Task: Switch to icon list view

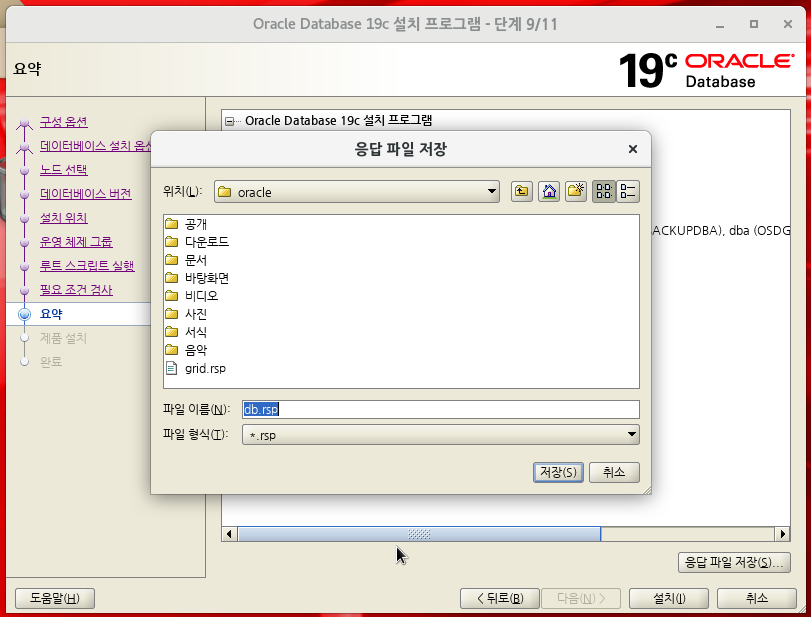Action: tap(604, 191)
